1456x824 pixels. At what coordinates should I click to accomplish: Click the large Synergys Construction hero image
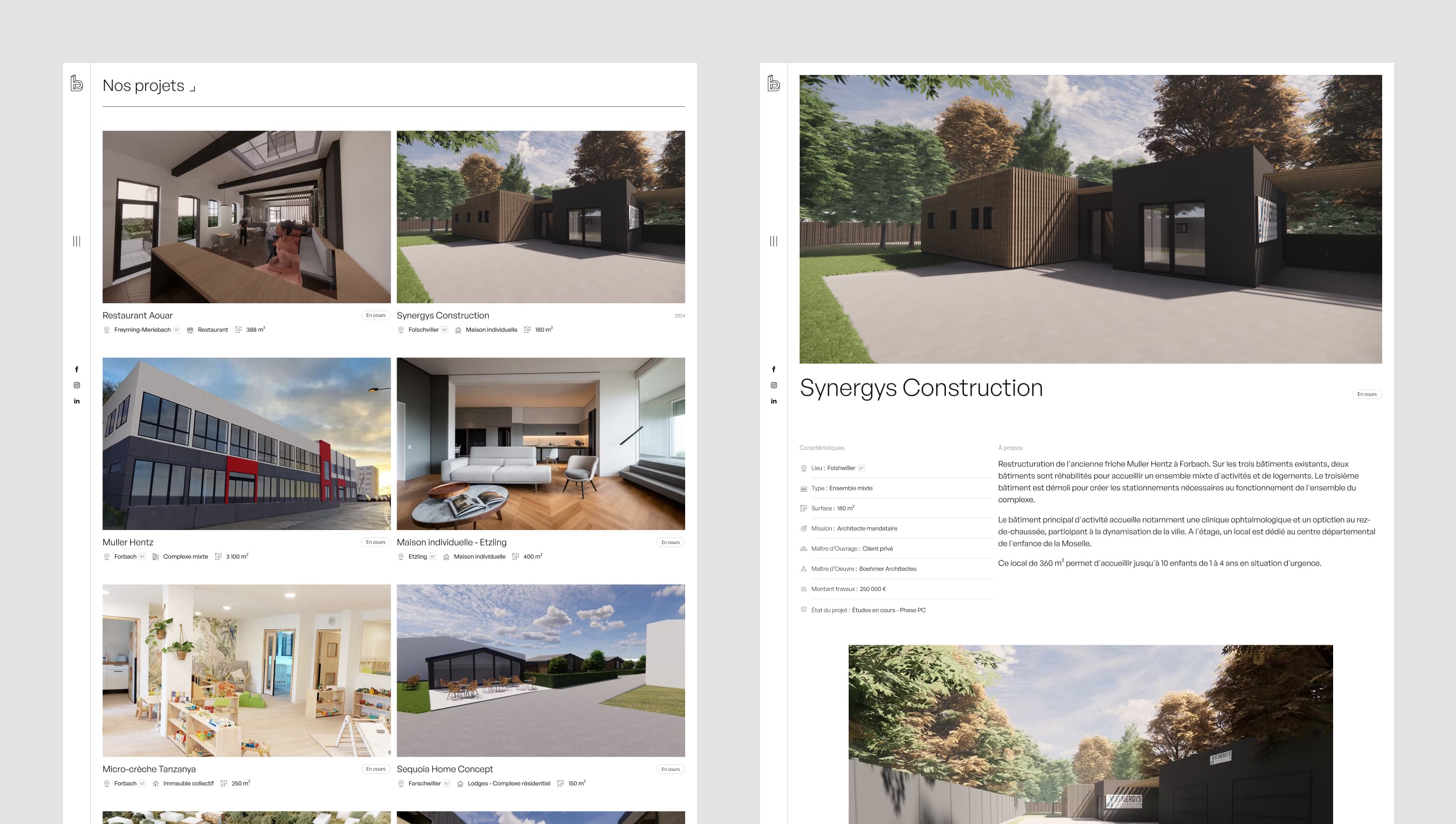(x=1090, y=219)
